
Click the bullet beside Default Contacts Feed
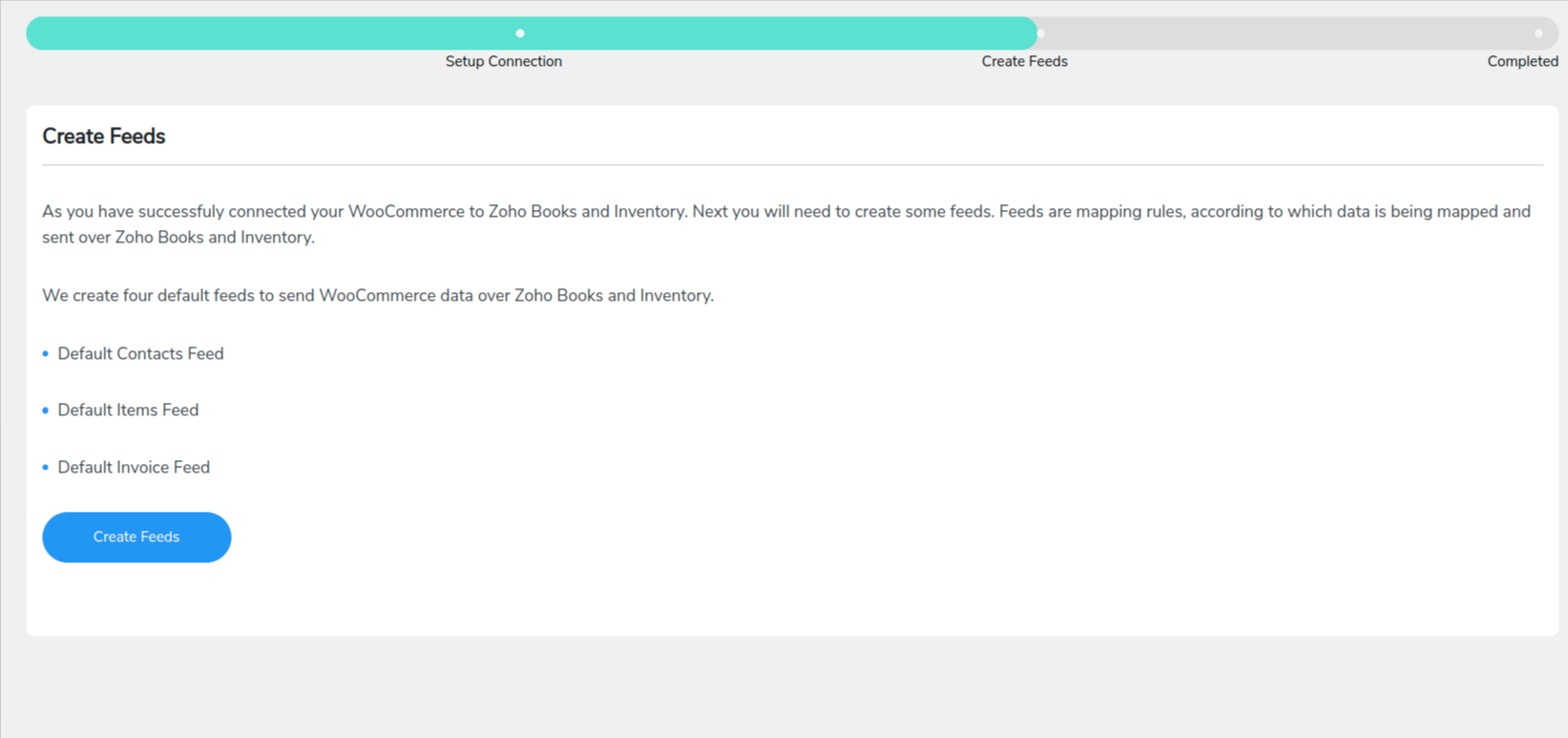click(45, 353)
